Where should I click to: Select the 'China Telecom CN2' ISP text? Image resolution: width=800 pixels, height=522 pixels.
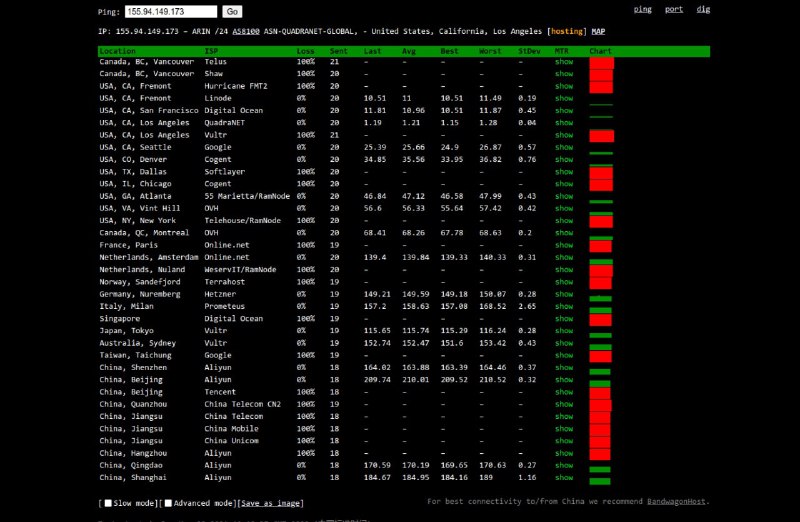pyautogui.click(x=242, y=405)
